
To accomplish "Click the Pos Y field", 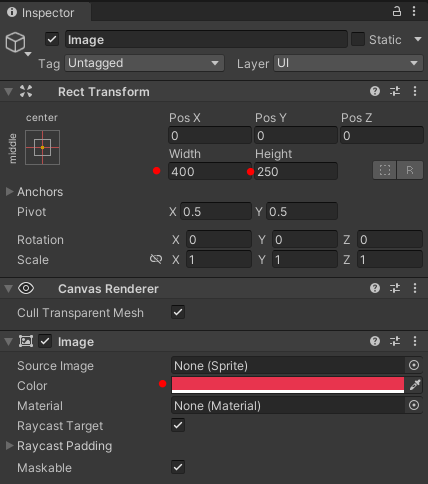I will [296, 135].
